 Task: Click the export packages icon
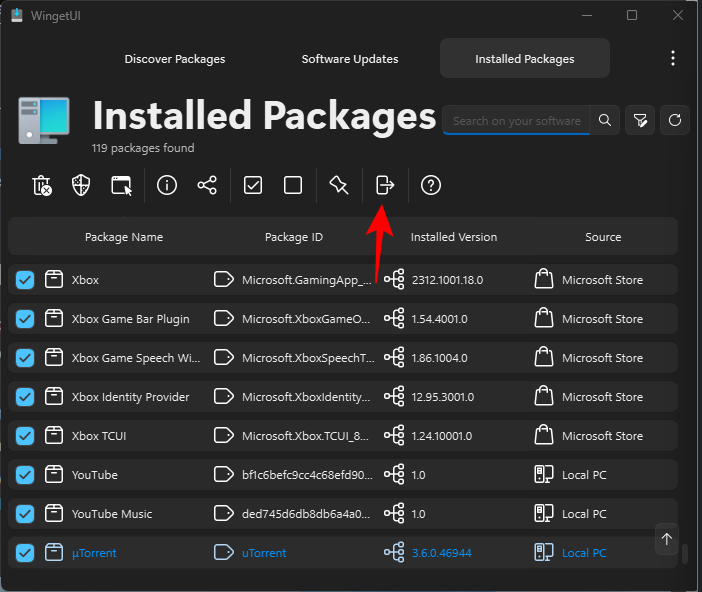(385, 185)
